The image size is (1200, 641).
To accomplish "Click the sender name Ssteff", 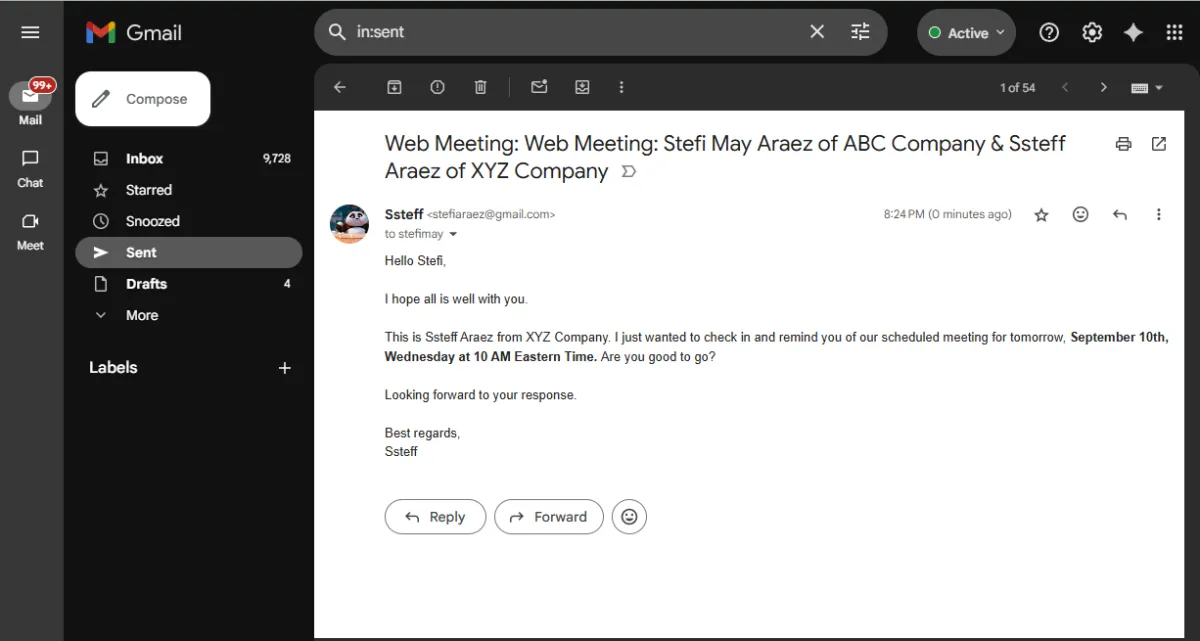I will pos(404,214).
